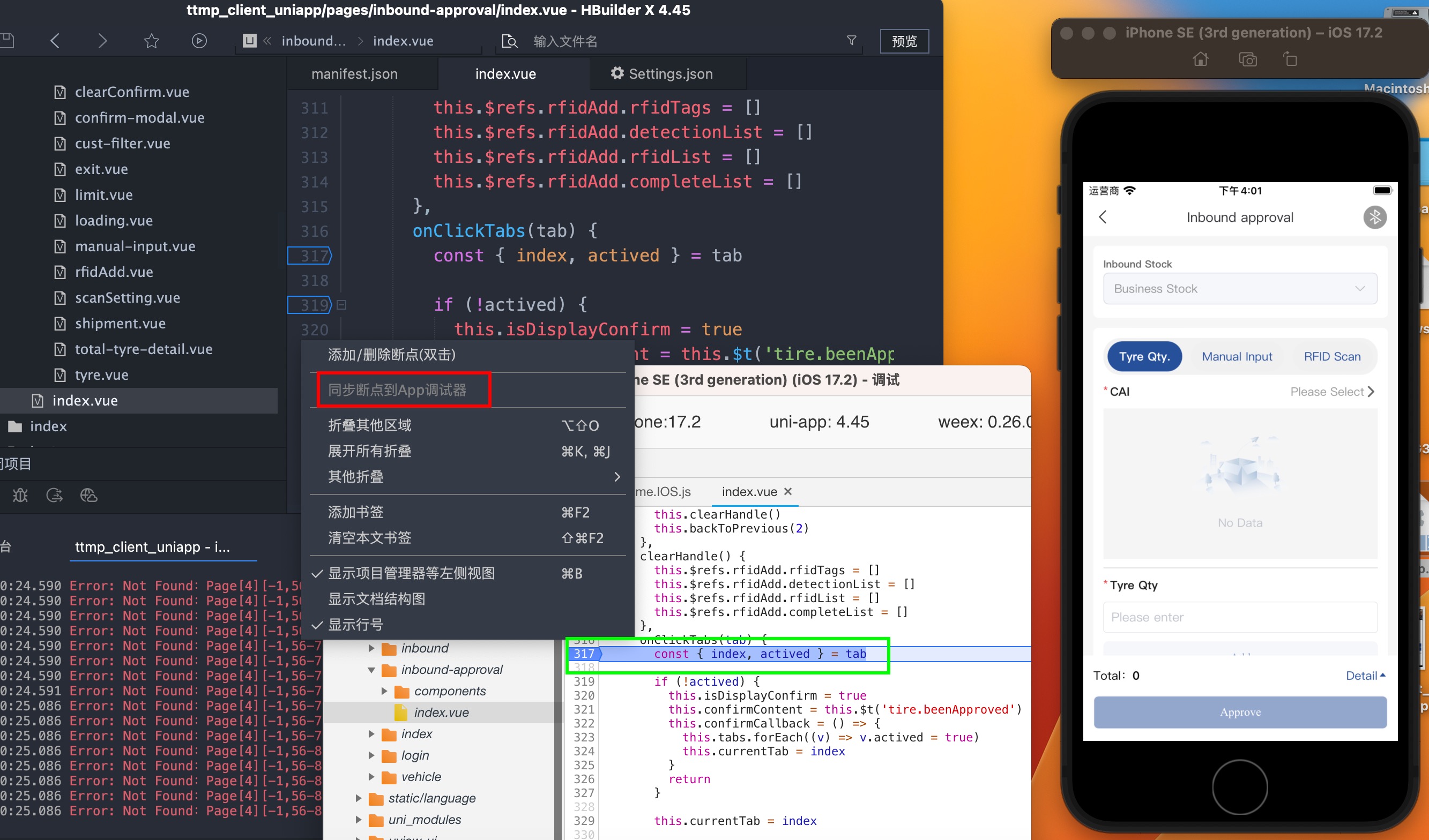Select index.vue file in debugger file tree
1429x840 pixels.
tap(441, 712)
